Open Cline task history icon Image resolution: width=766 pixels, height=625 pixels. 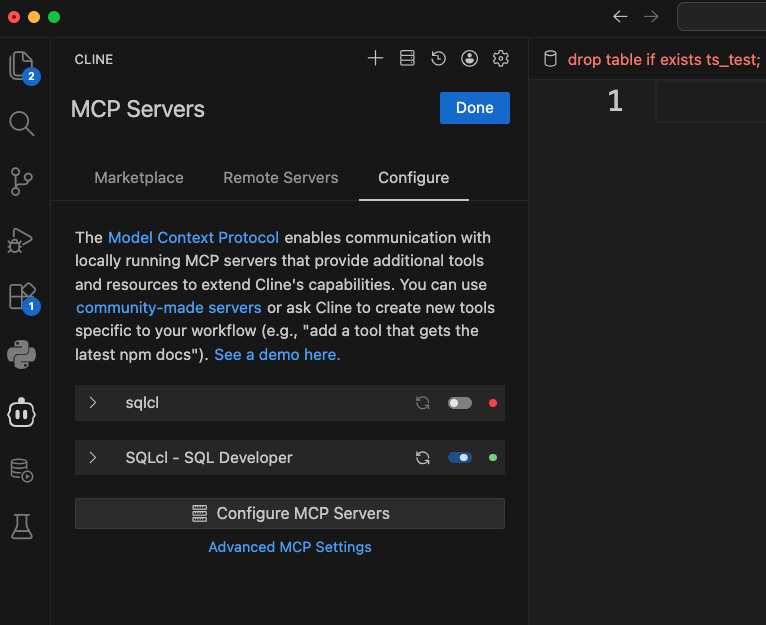438,59
